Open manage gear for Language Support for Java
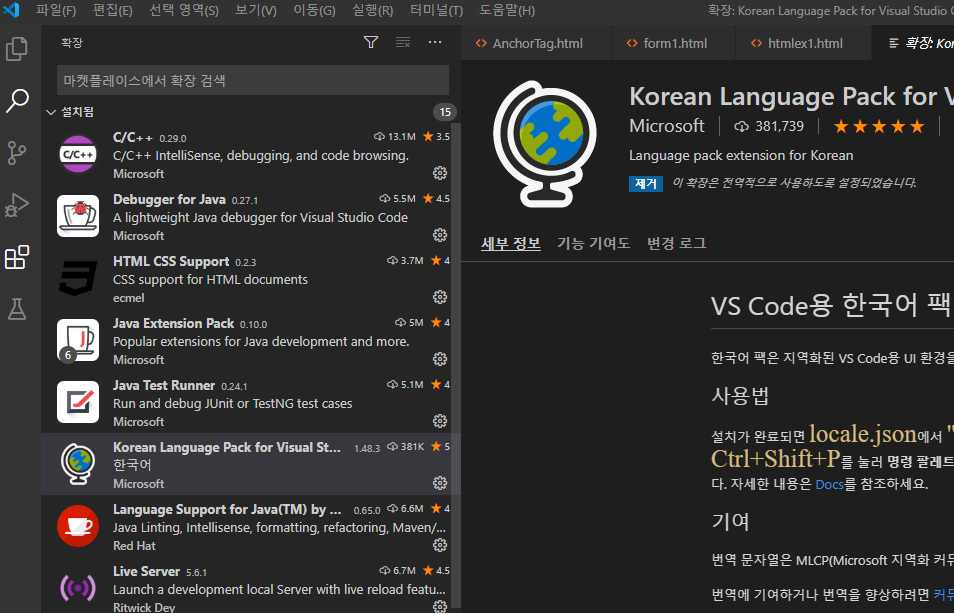Screen dimensions: 954x613 [440, 545]
